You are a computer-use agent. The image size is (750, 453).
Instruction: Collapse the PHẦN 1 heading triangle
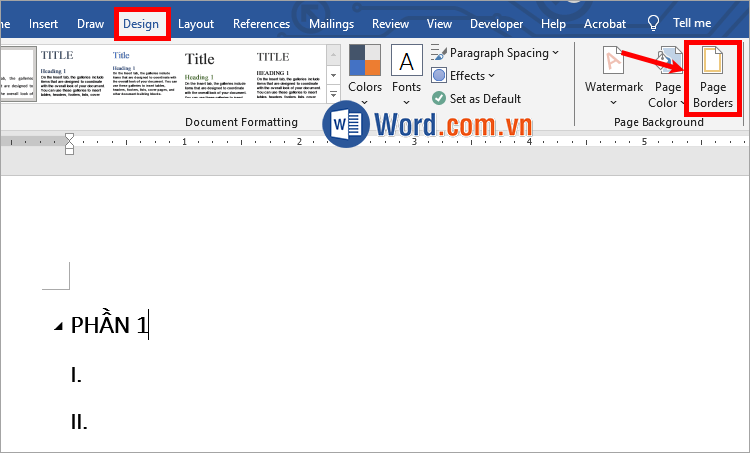pos(58,327)
